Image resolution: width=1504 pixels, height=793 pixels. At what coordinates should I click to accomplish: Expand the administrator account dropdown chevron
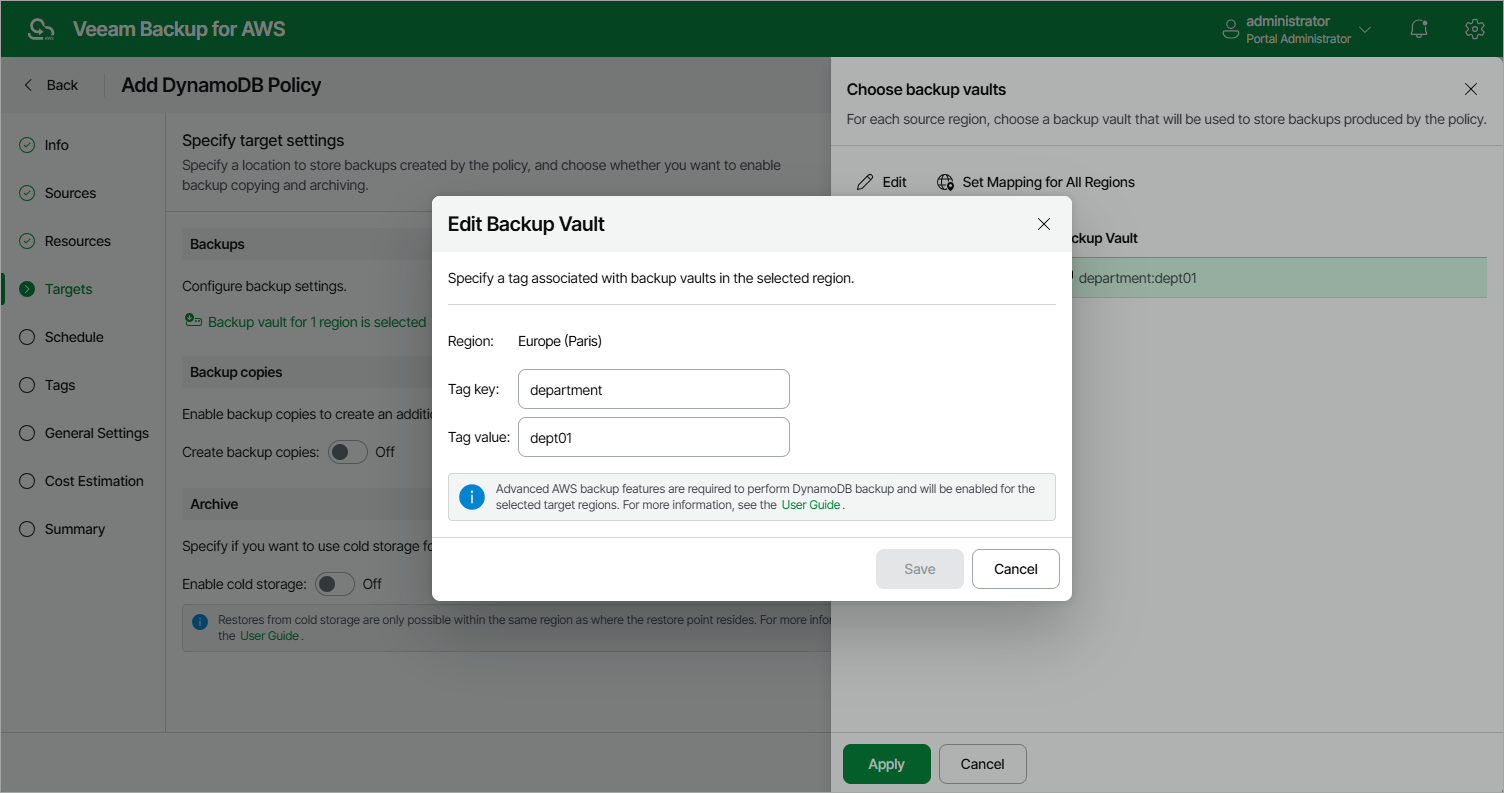click(1365, 30)
